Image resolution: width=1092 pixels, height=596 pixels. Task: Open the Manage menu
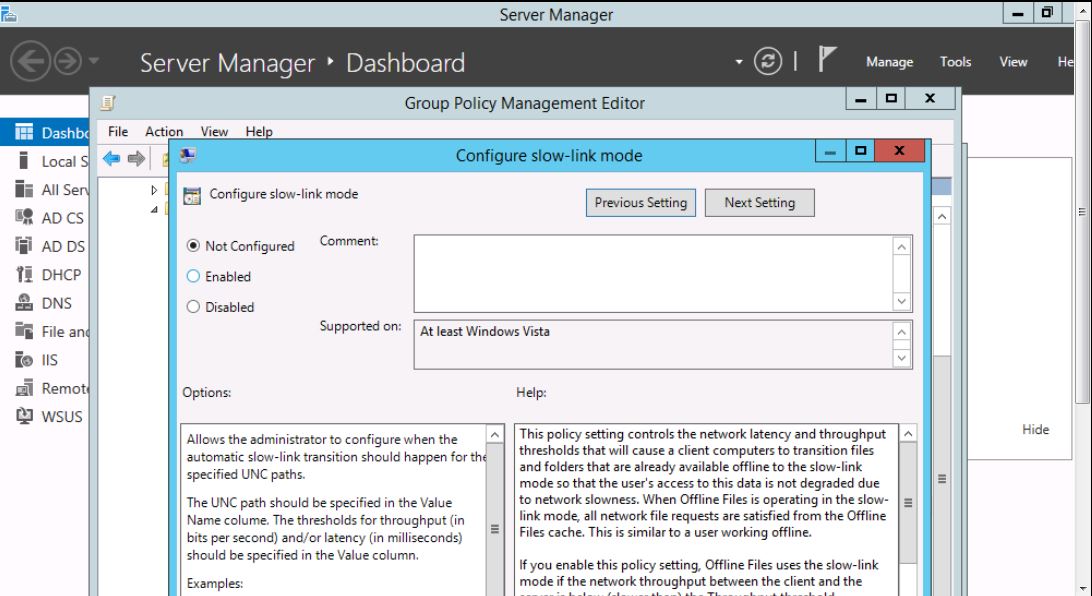click(889, 62)
